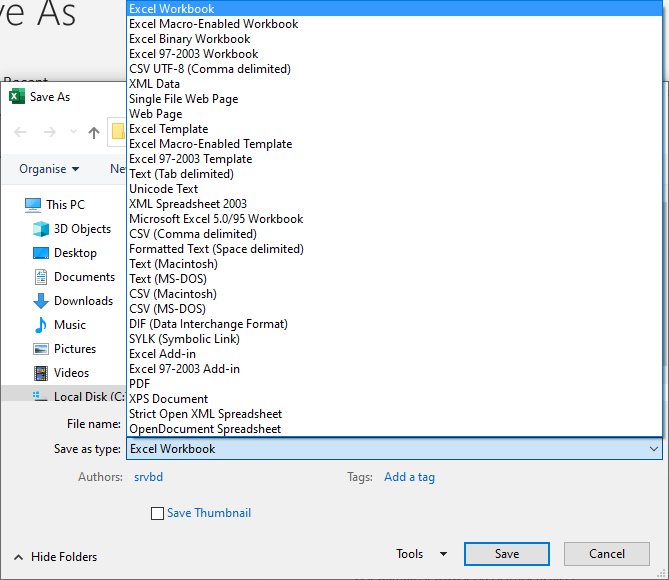669x580 pixels.
Task: Open the Documents folder
Action: pyautogui.click(x=74, y=277)
